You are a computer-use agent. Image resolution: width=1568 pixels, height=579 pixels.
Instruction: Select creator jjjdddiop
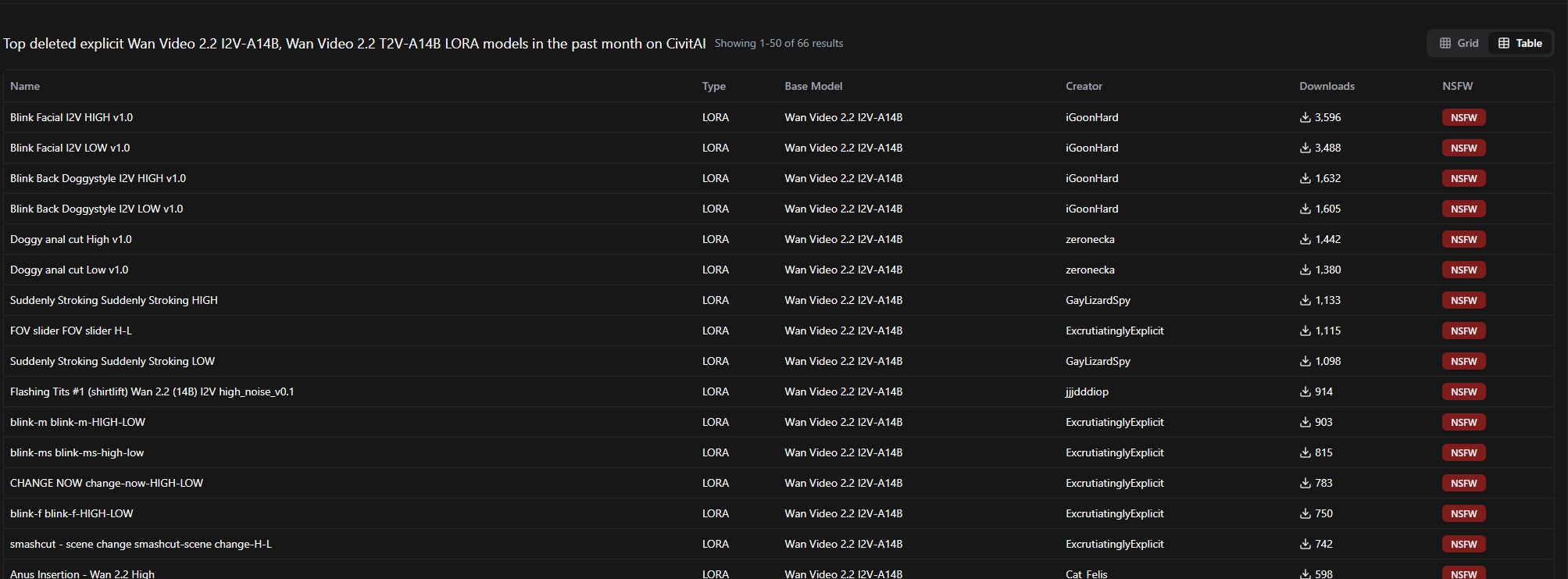pos(1087,391)
